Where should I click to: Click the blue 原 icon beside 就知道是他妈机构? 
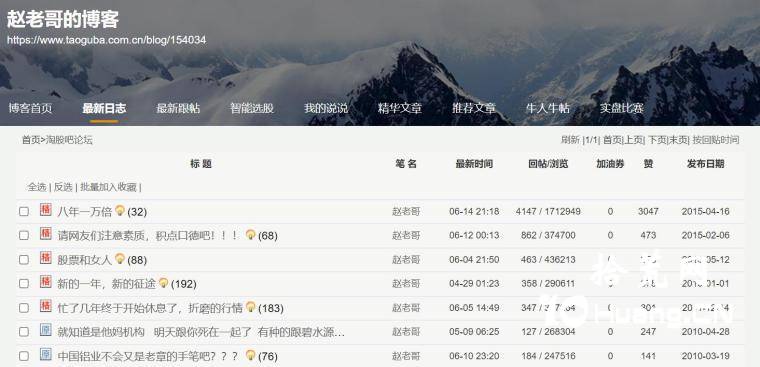click(x=46, y=330)
